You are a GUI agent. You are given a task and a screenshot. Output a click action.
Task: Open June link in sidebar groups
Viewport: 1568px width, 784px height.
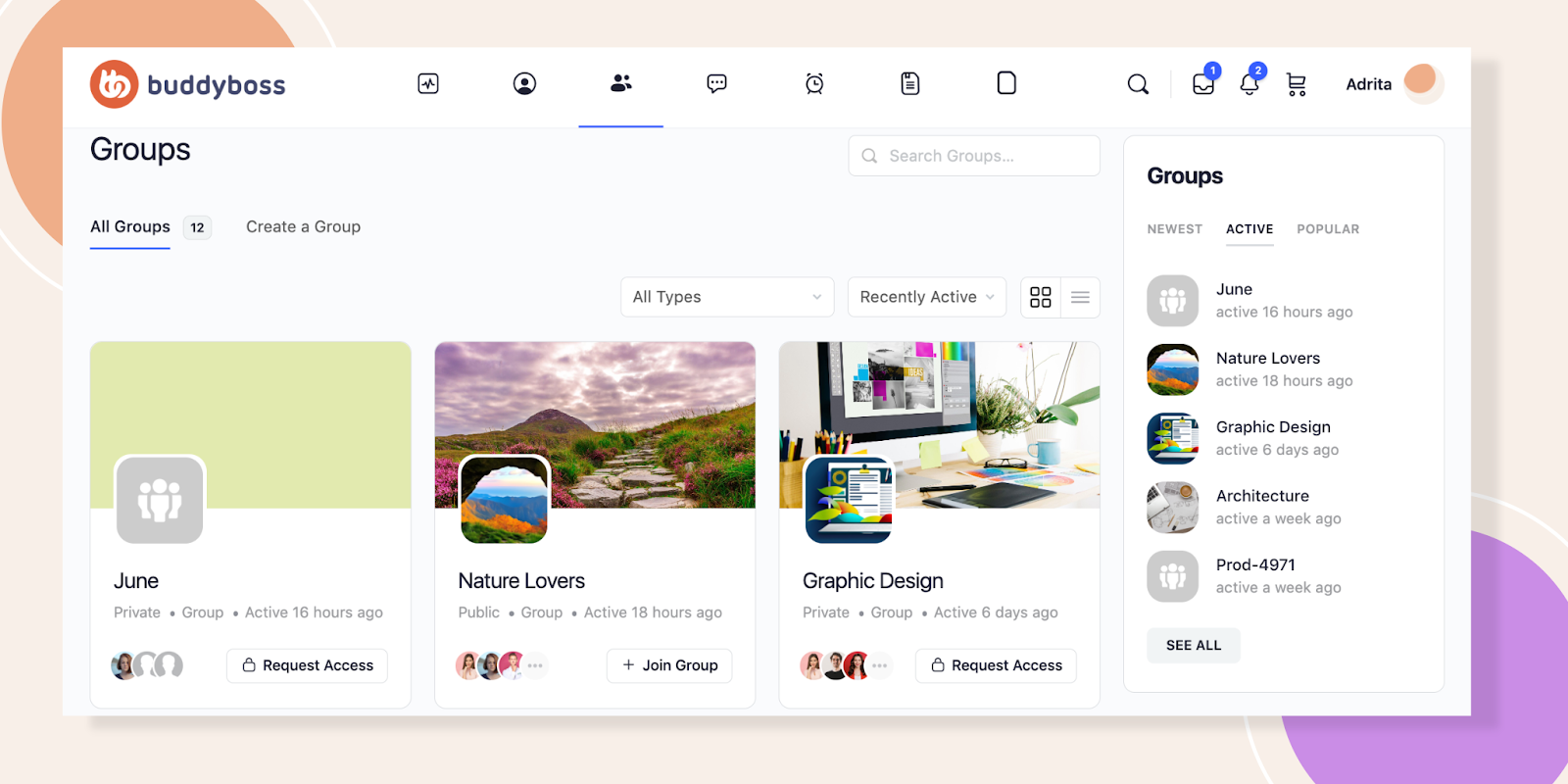(x=1234, y=290)
